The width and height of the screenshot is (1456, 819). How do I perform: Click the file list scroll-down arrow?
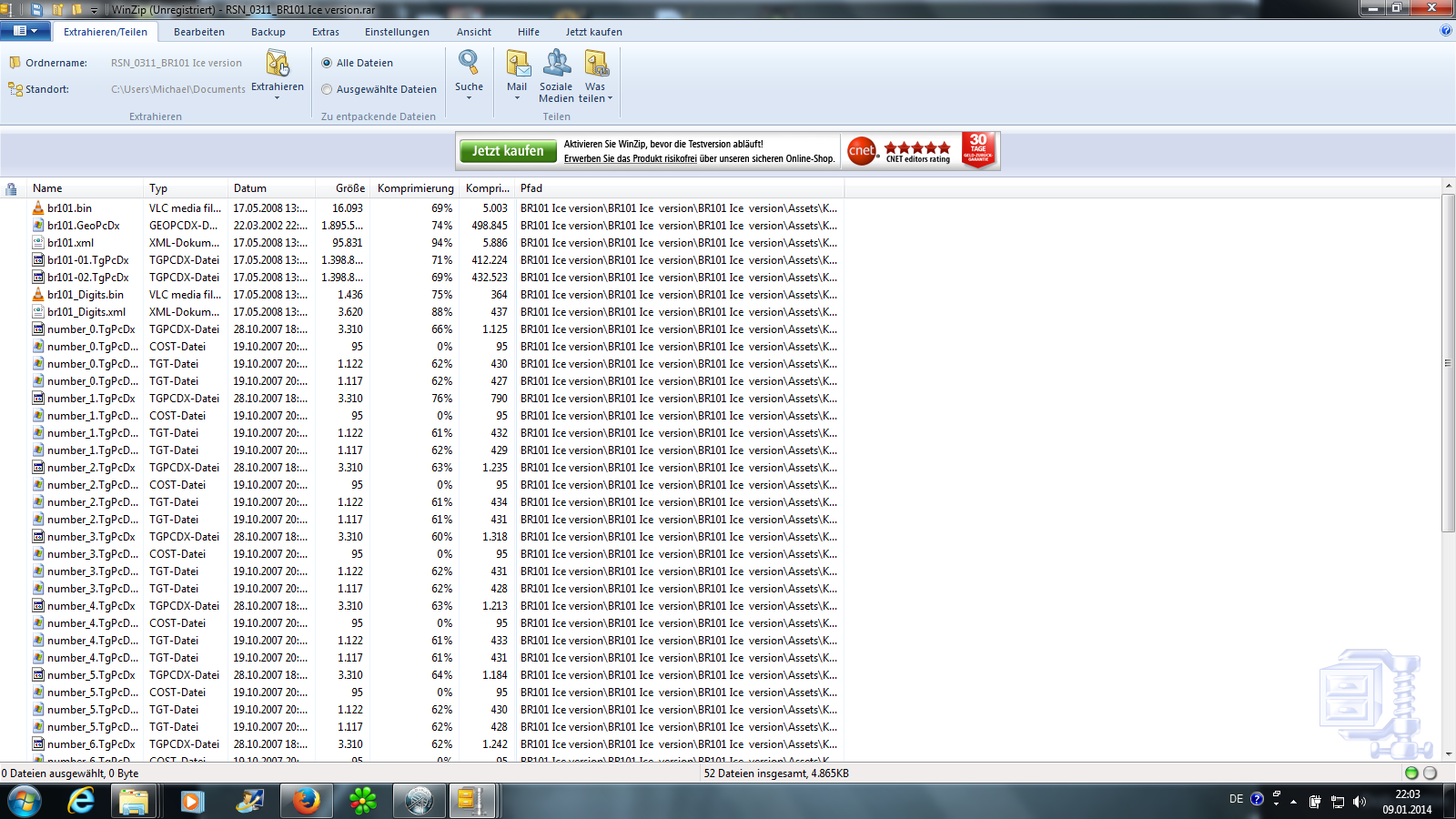click(1448, 753)
